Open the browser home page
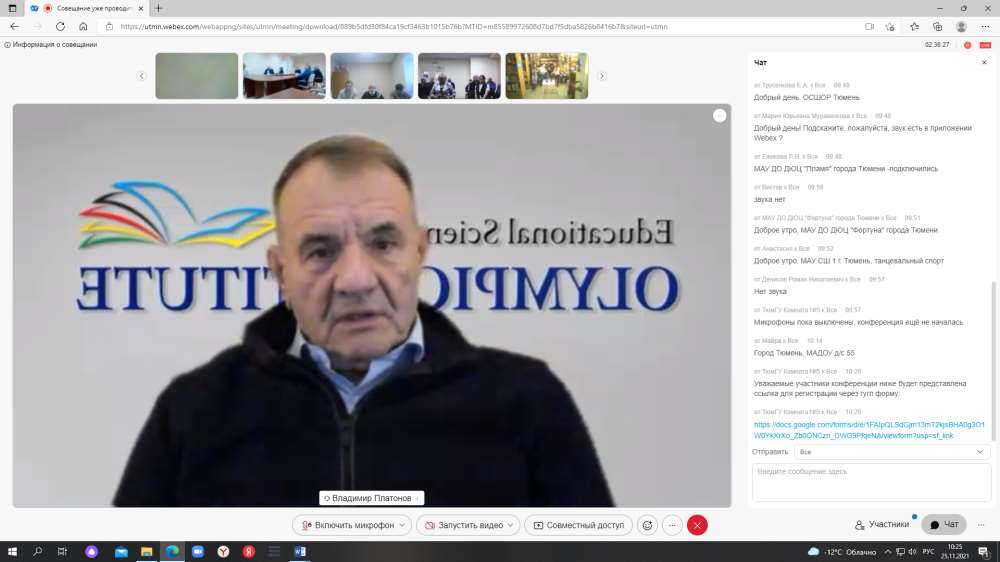The height and width of the screenshot is (562, 1000). [83, 27]
